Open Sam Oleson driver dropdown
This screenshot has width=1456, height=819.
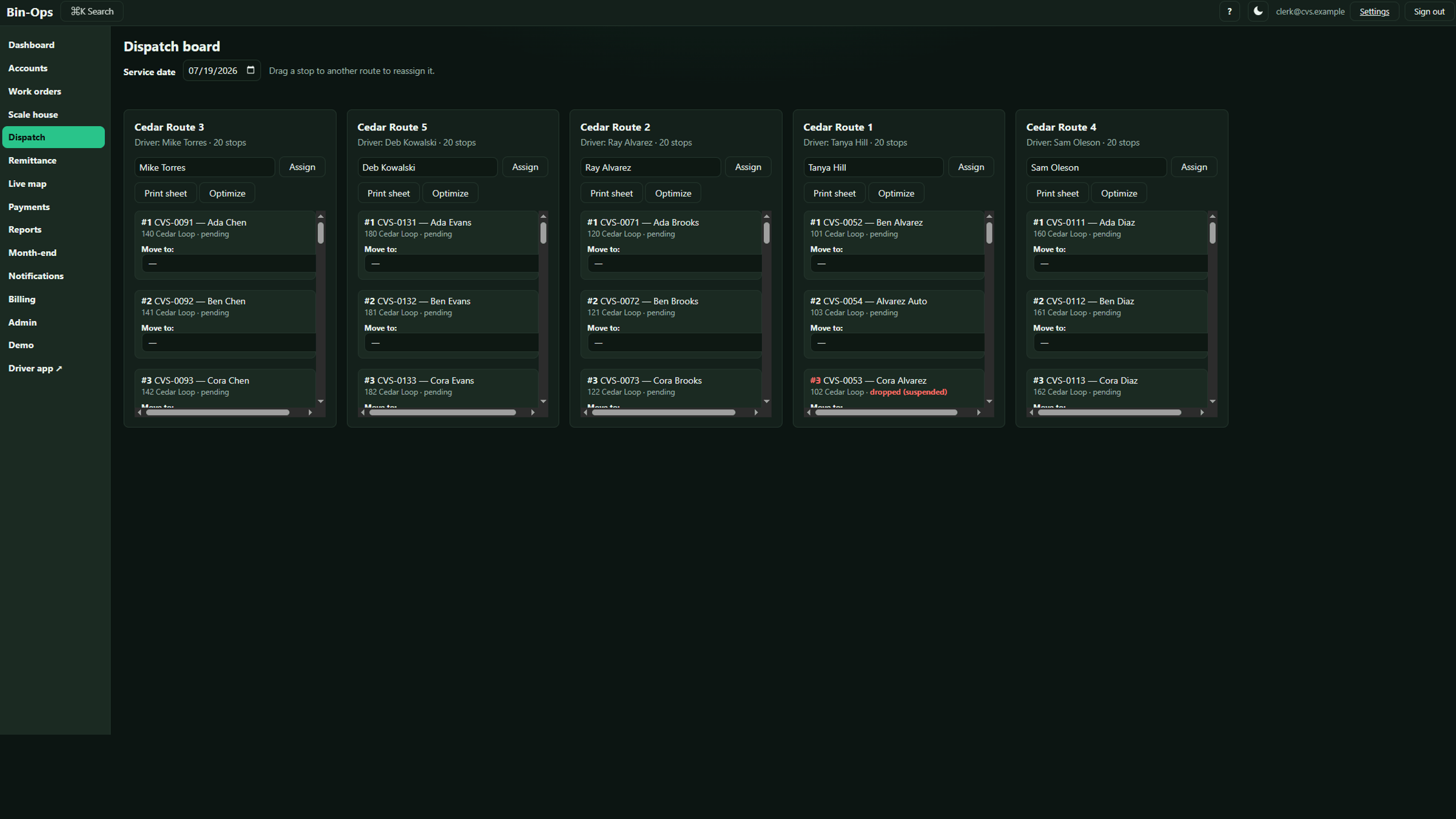pos(1096,167)
